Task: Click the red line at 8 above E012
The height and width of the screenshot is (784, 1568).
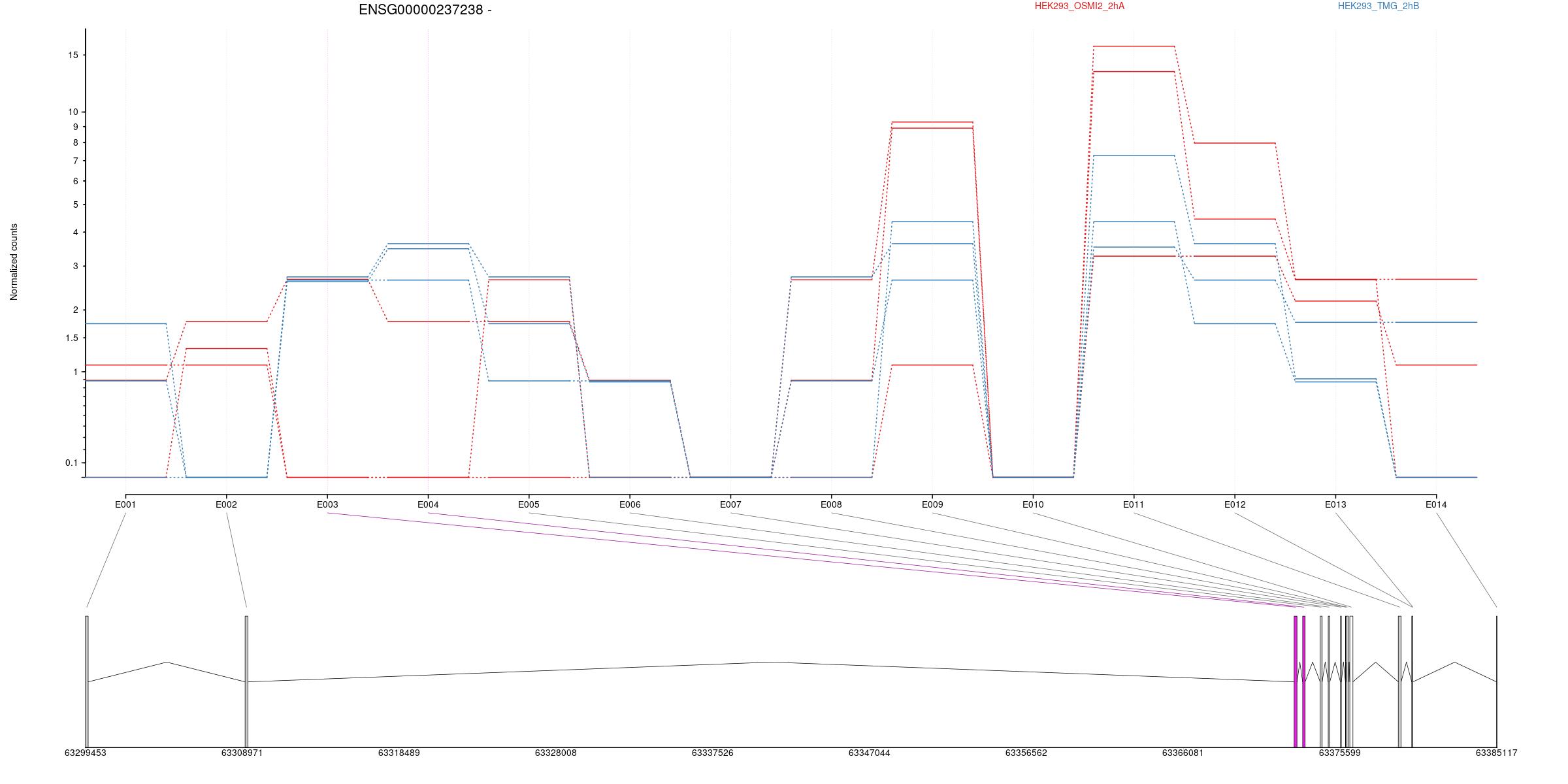Action: pos(1235,143)
